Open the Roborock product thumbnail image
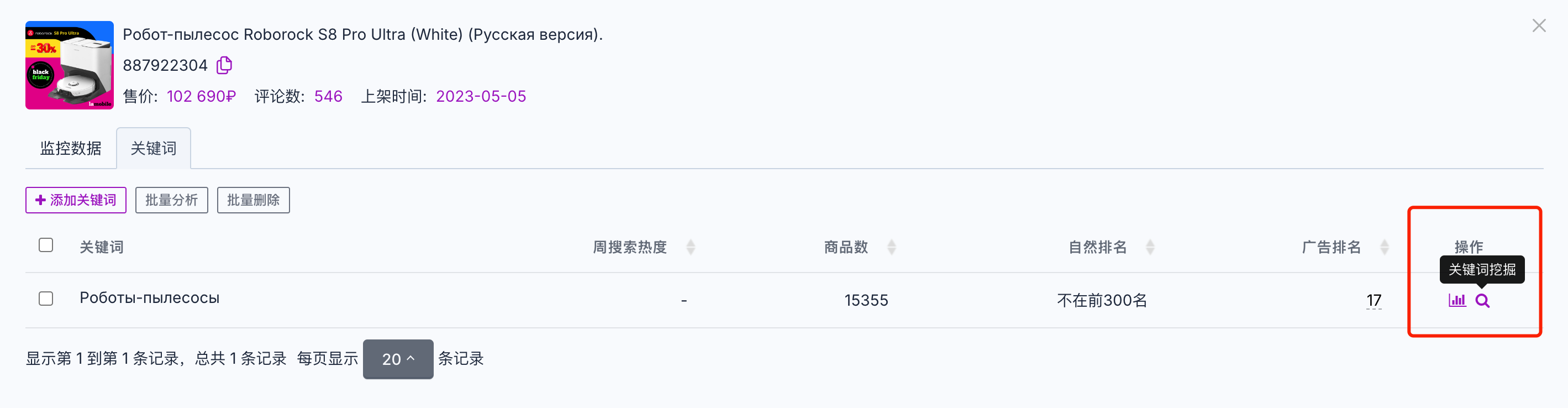Screen dimensions: 1568x408 click(70, 65)
